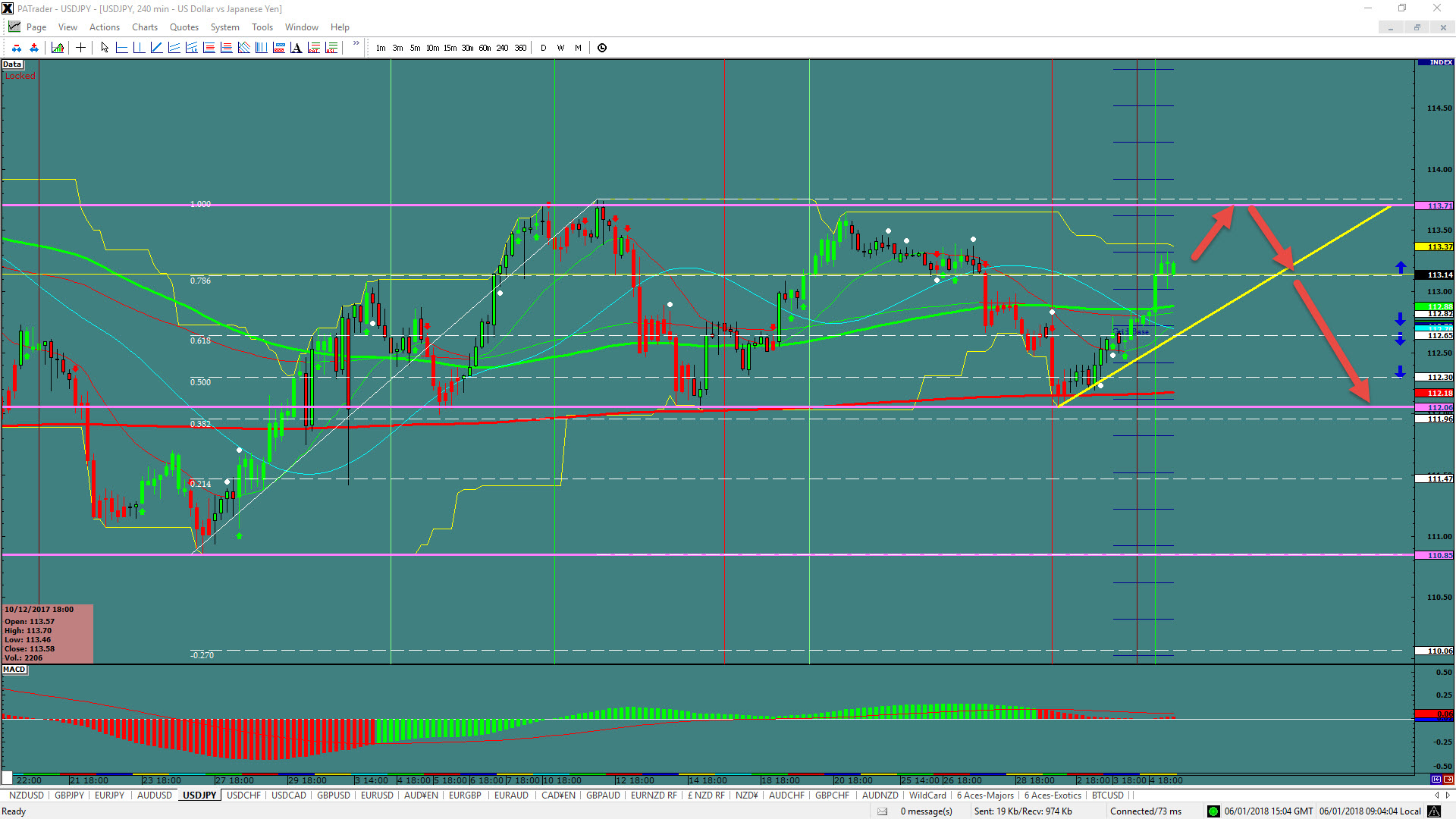Screen dimensions: 1456x819
Task: Open the Actions menu
Action: coord(105,27)
